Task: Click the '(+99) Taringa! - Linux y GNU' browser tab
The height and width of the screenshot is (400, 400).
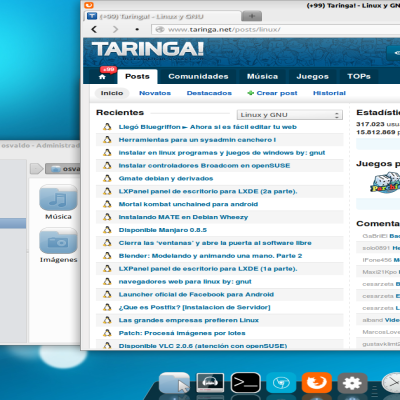Action: point(163,16)
